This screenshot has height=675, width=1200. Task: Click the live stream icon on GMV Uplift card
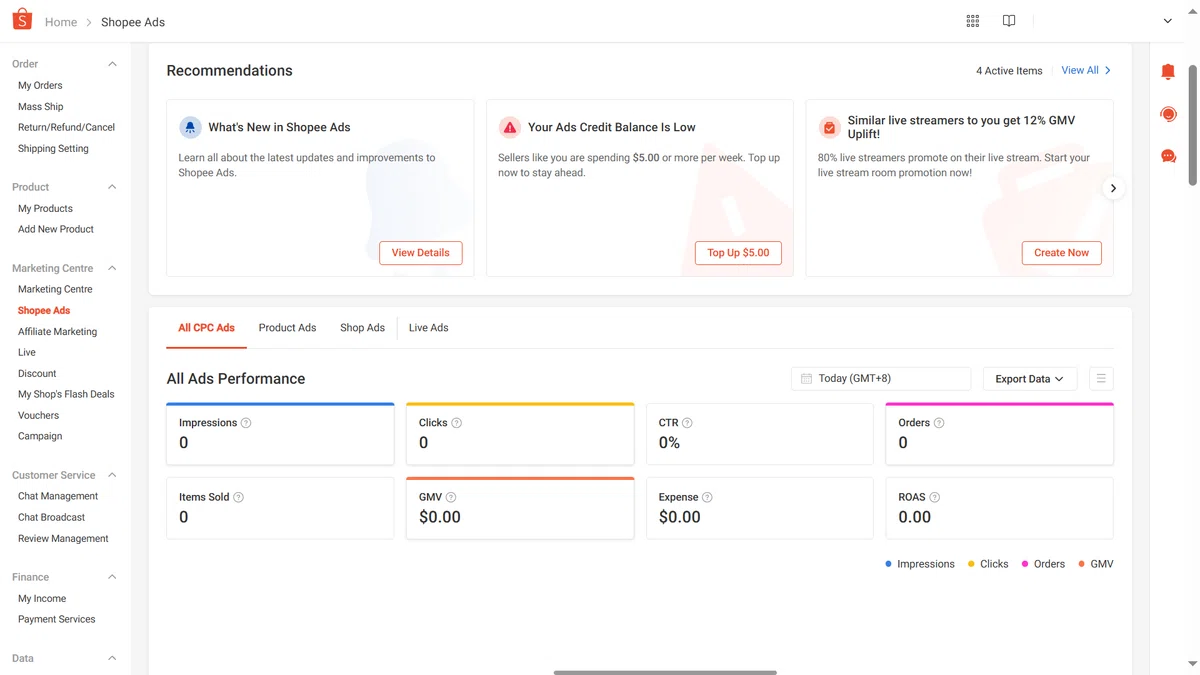[829, 127]
